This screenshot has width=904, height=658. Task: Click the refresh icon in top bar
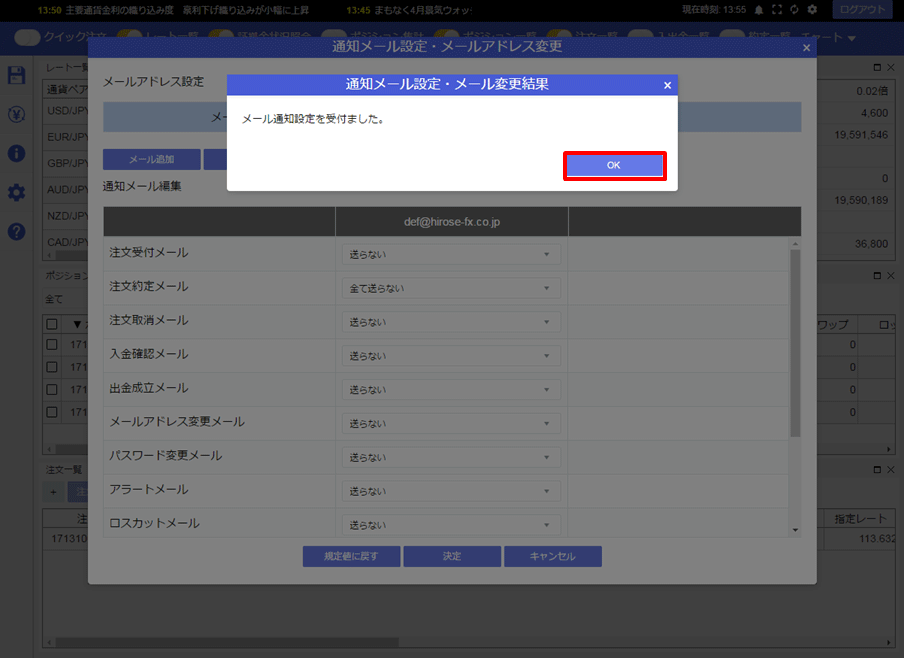pyautogui.click(x=794, y=10)
